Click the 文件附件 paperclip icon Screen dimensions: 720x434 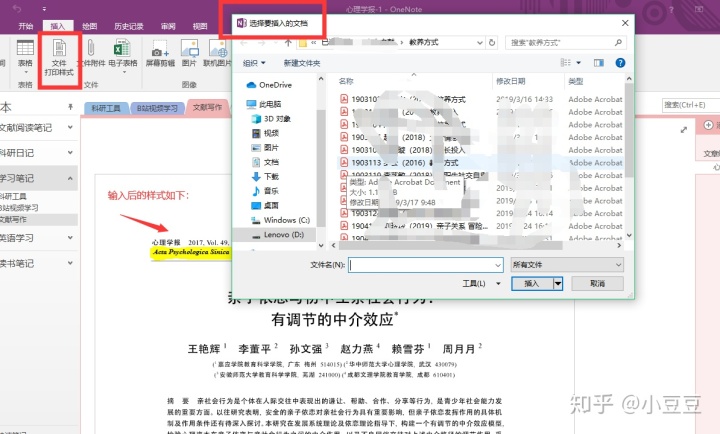point(91,48)
